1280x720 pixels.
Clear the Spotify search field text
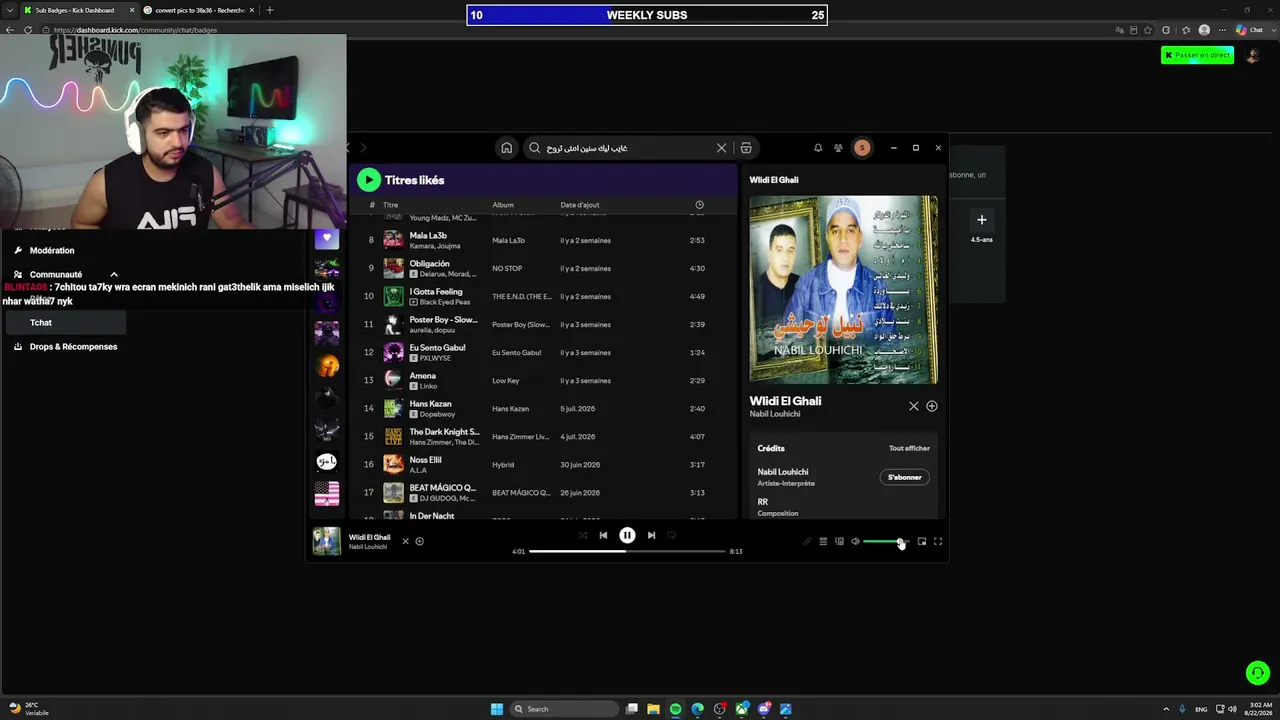pyautogui.click(x=721, y=148)
